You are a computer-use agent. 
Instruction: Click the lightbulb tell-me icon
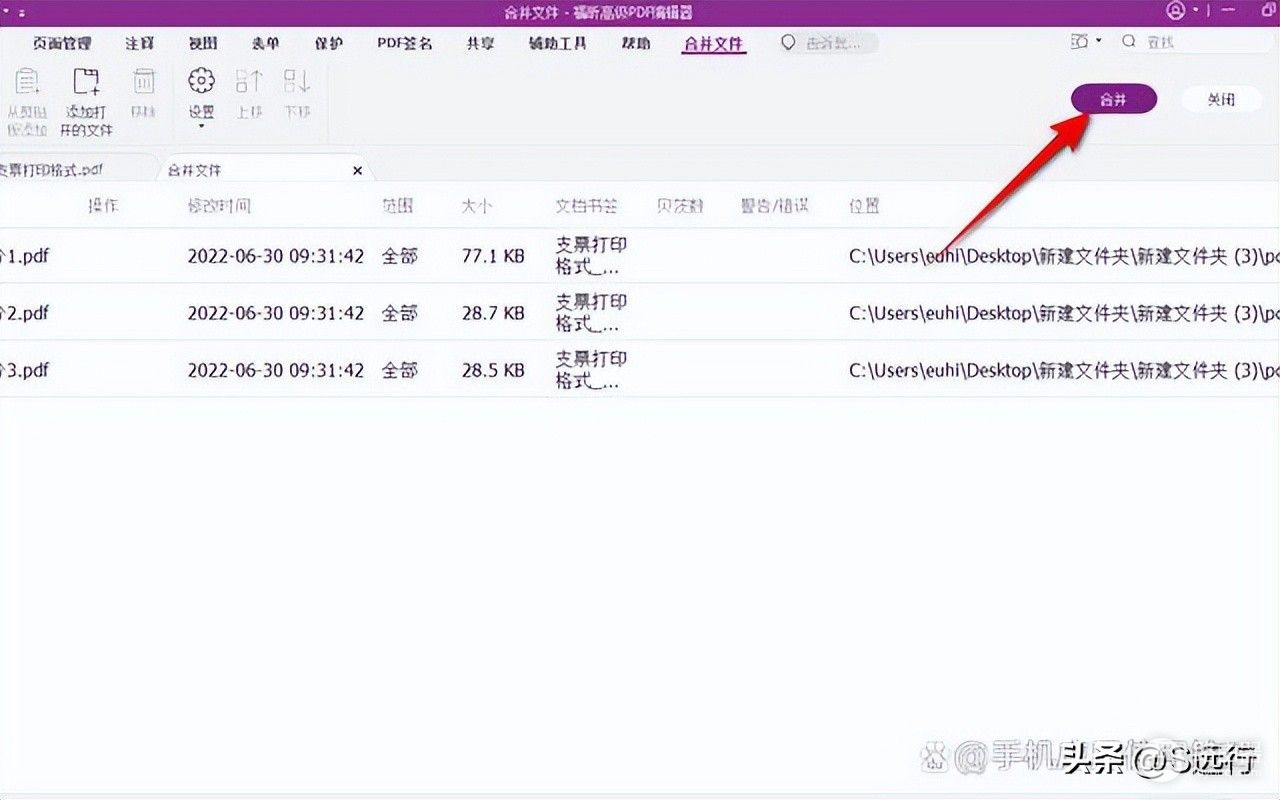789,43
